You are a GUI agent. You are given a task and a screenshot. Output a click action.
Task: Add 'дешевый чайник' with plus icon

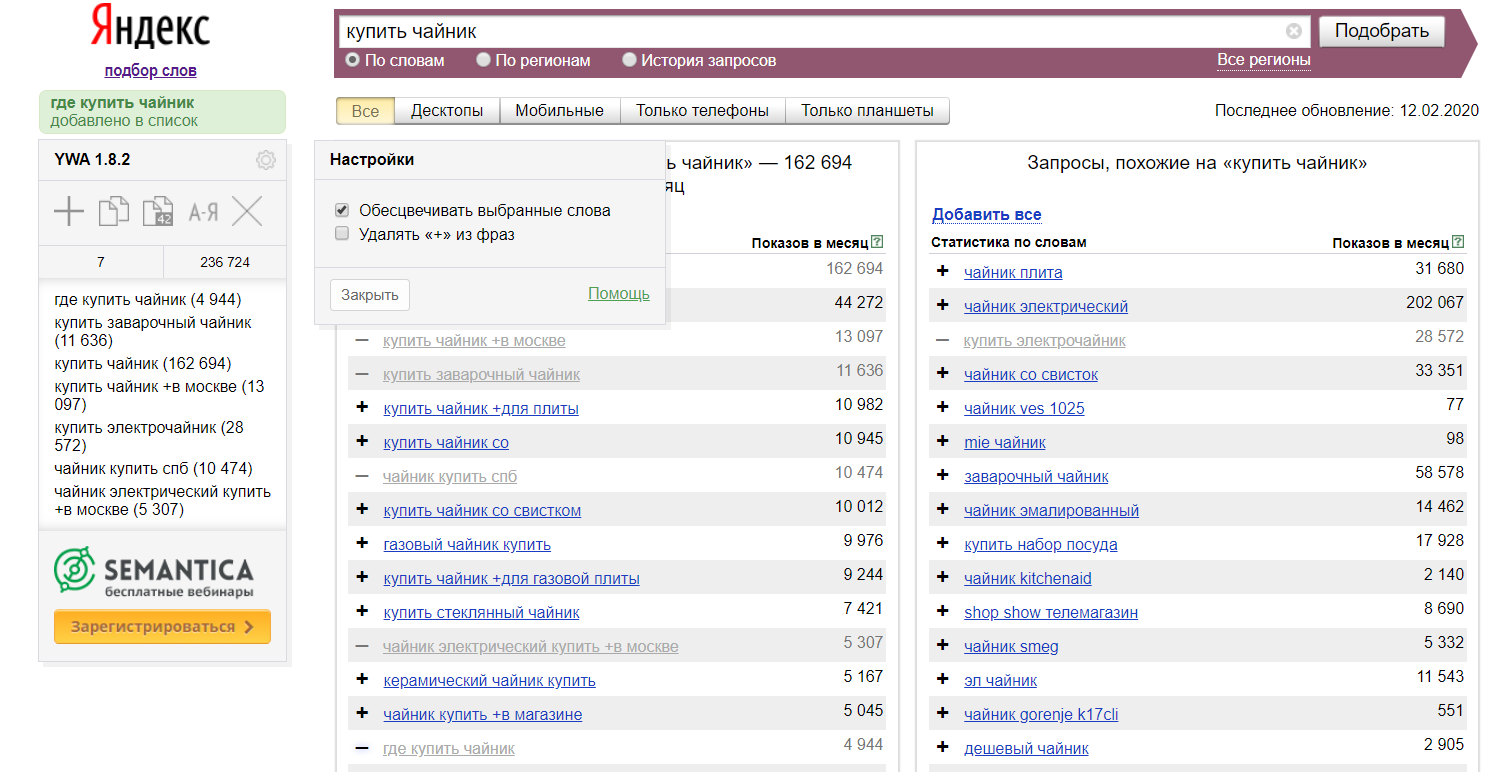pyautogui.click(x=942, y=748)
